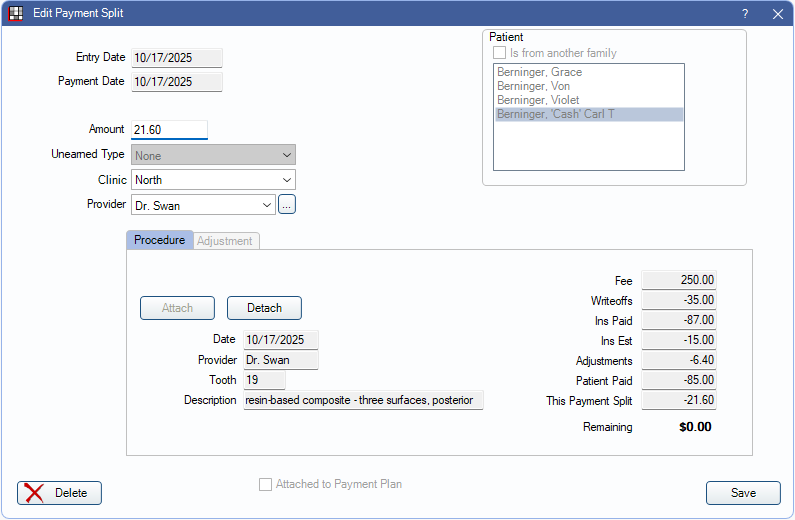Click the red X Delete button
The image size is (795, 520).
pos(59,492)
